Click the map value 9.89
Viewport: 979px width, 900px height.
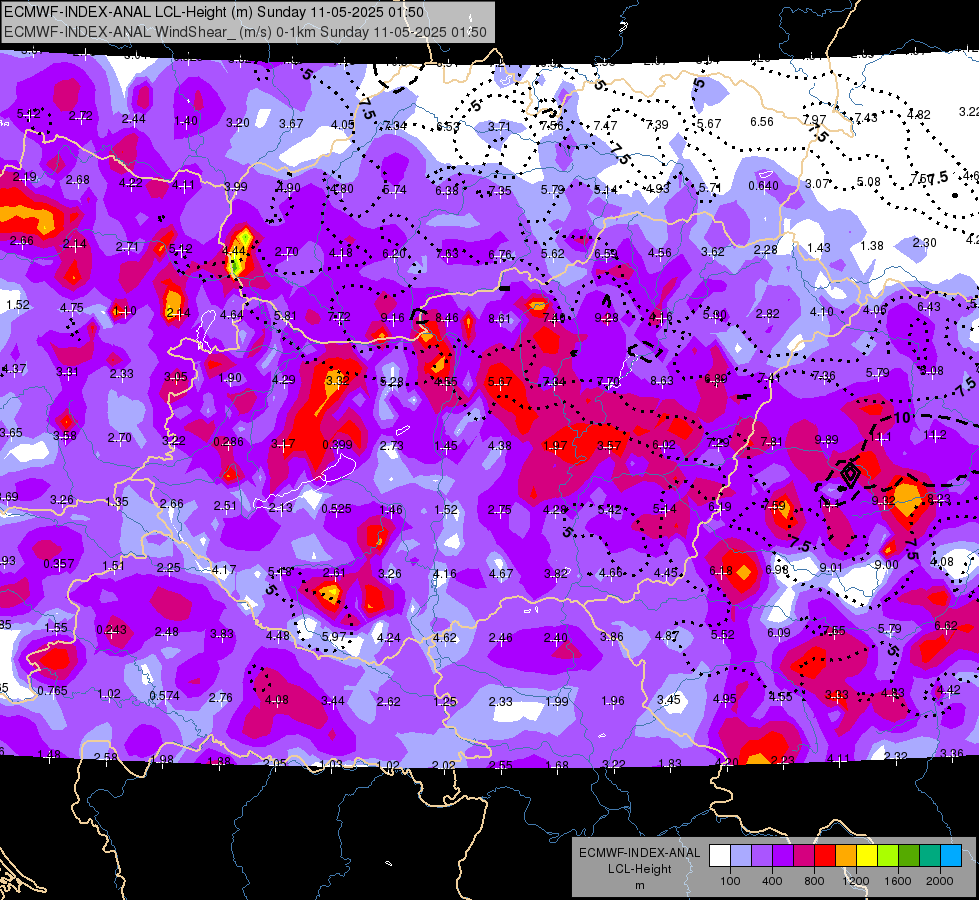click(x=826, y=440)
